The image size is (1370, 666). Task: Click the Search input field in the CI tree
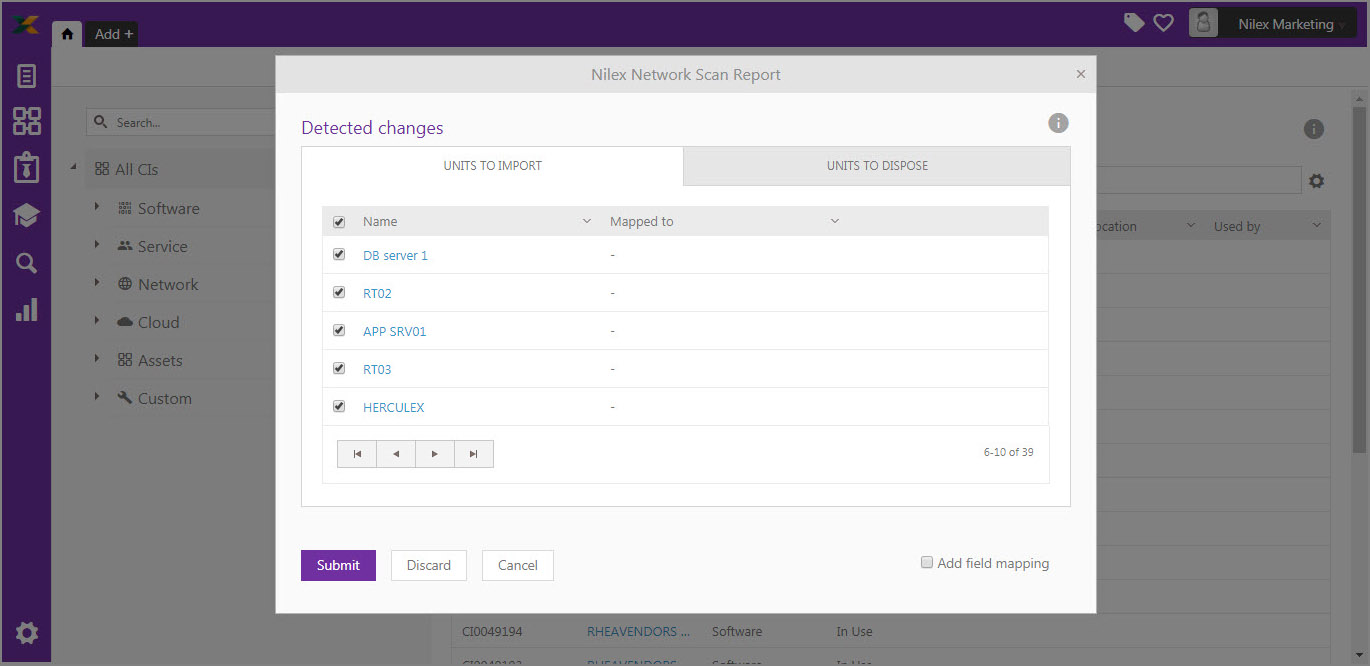pos(180,122)
